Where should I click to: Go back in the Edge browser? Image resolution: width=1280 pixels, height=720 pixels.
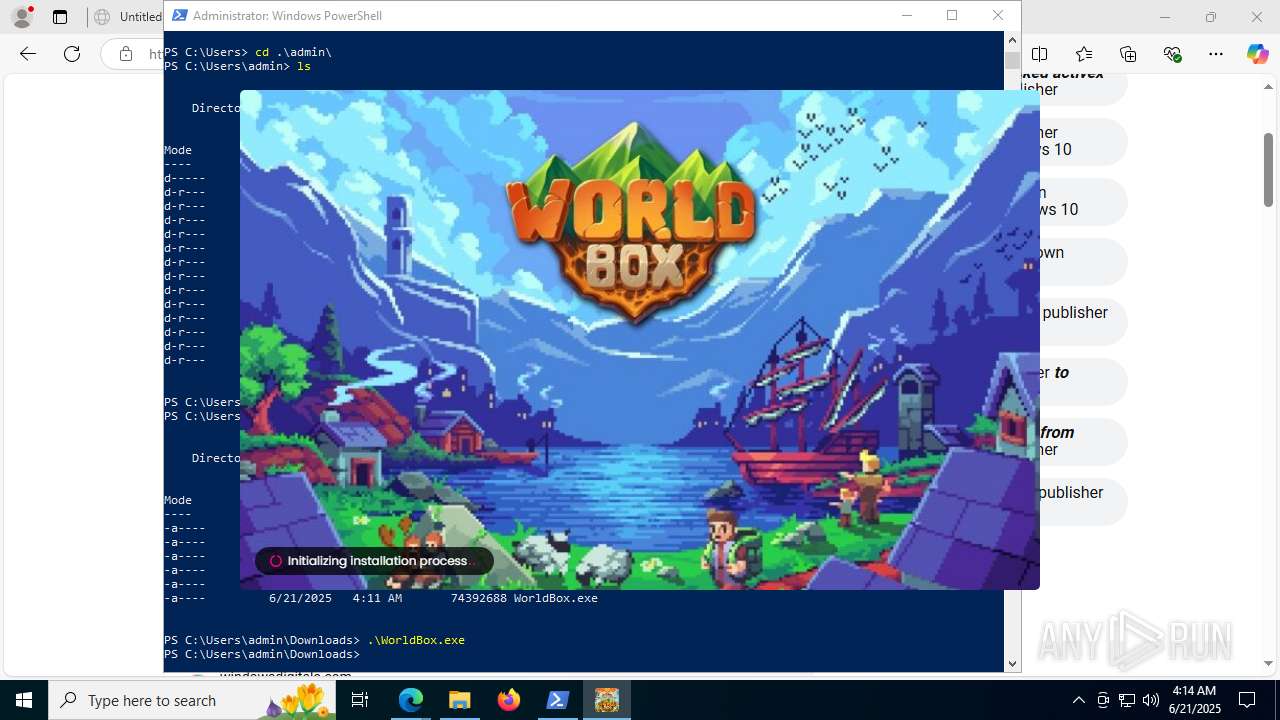pos(28,54)
